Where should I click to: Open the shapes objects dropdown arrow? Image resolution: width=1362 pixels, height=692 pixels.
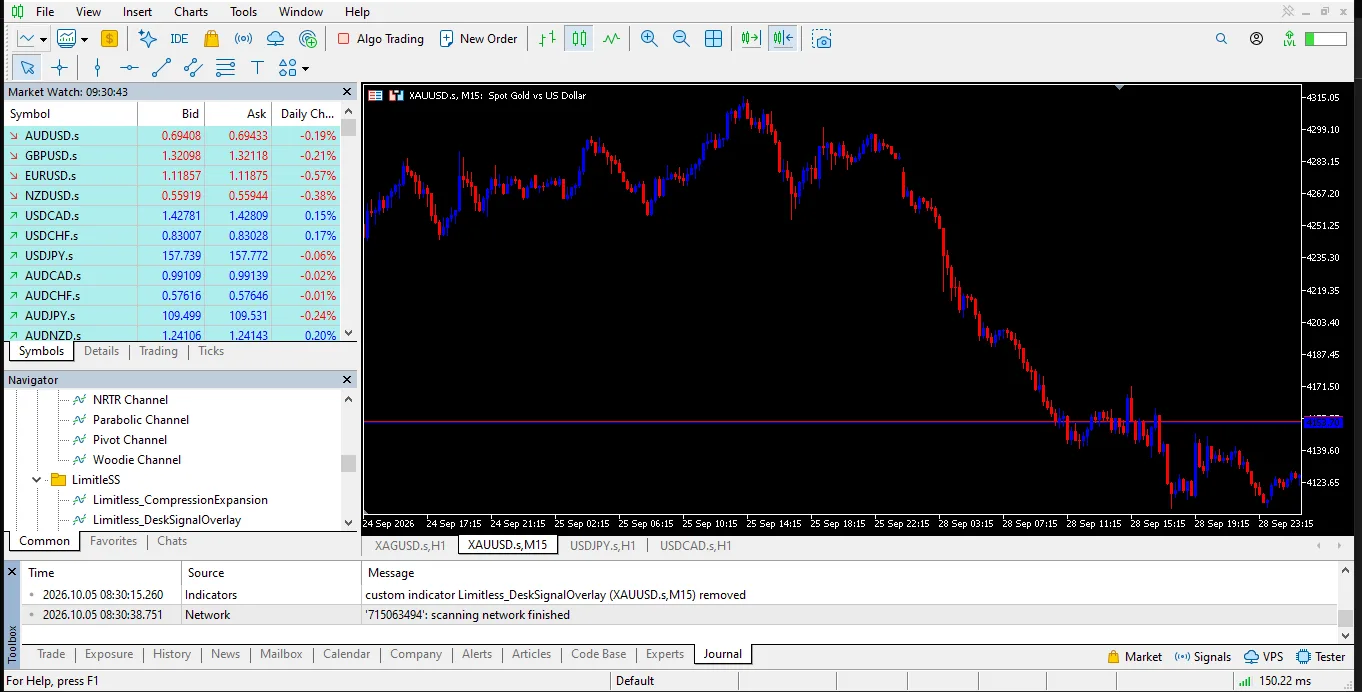305,69
